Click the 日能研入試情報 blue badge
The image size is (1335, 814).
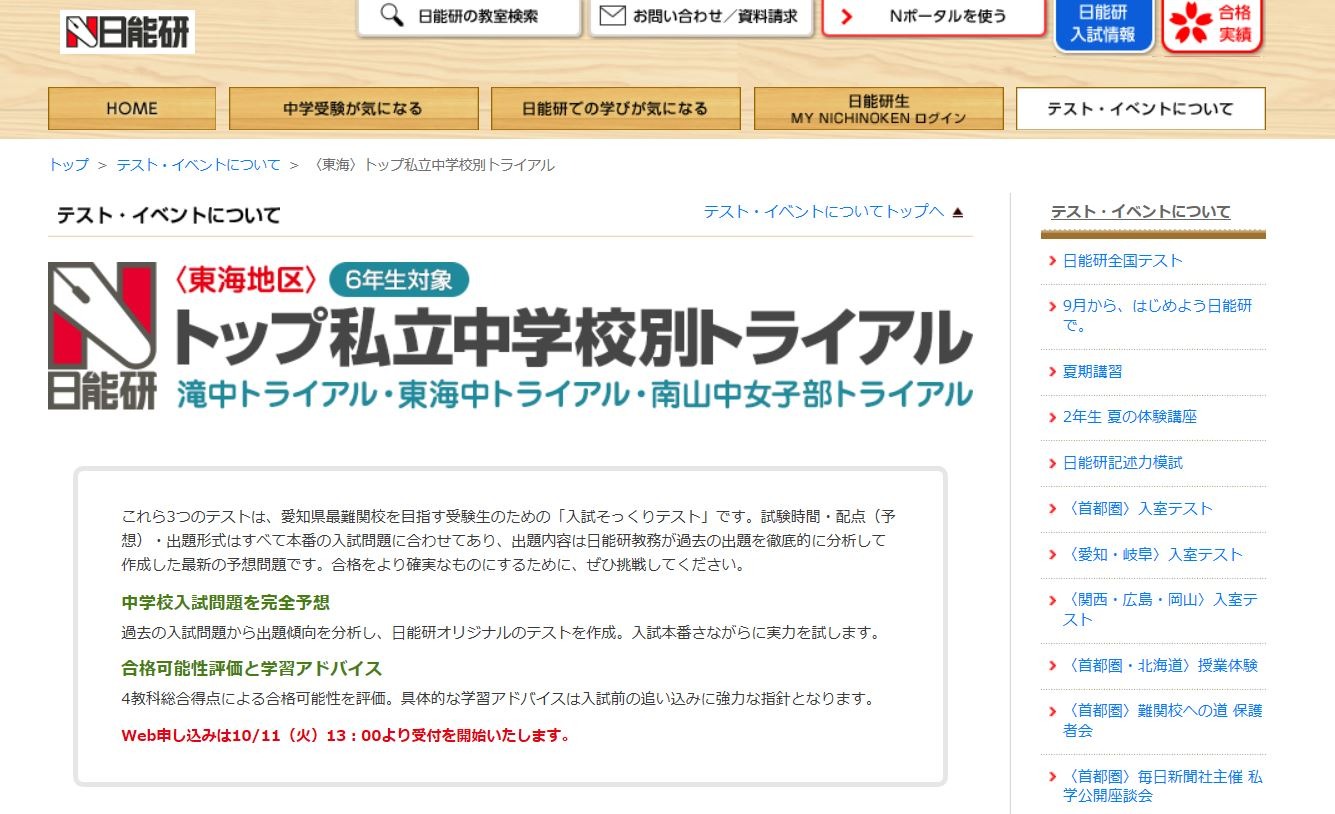(1105, 25)
